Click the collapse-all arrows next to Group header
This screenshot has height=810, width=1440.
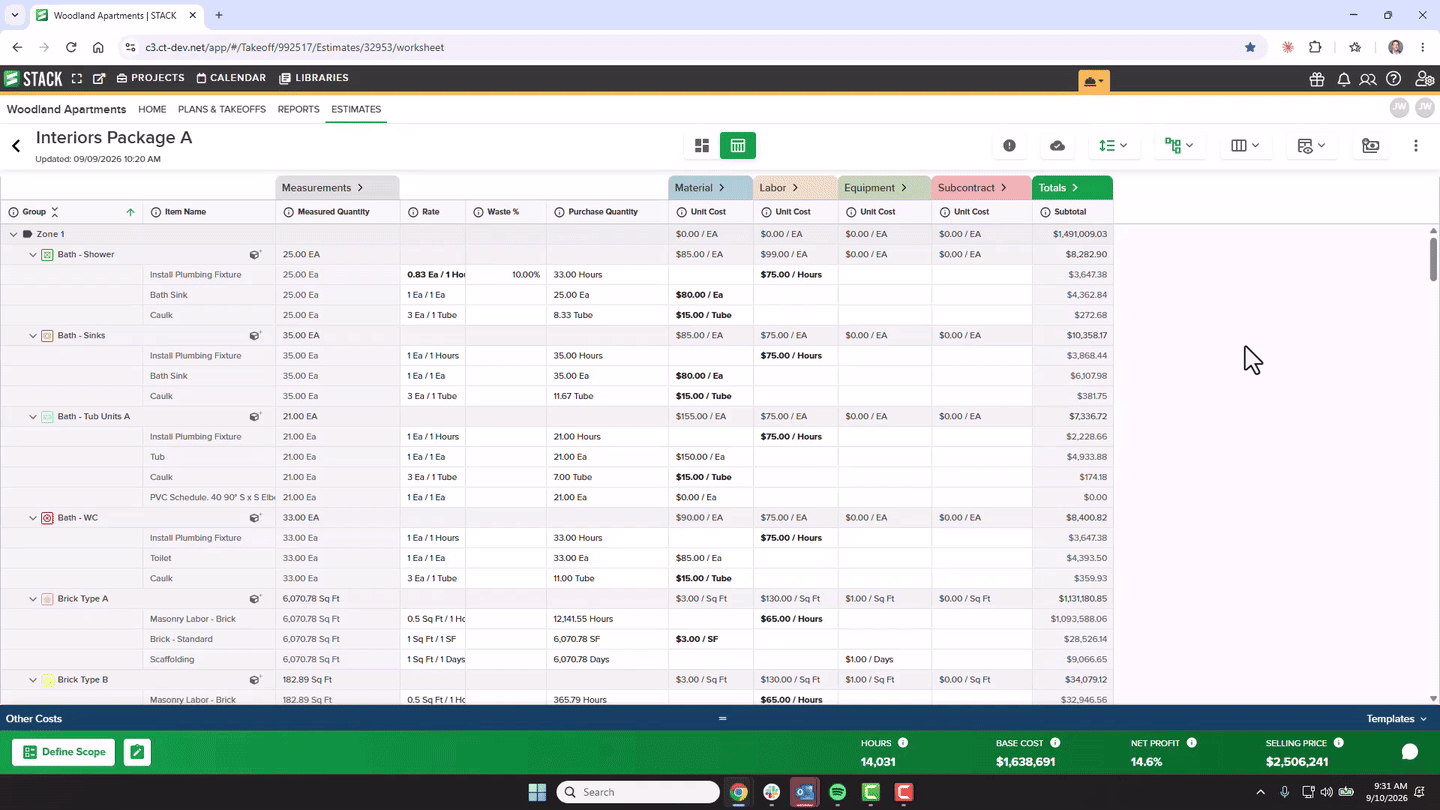point(55,212)
